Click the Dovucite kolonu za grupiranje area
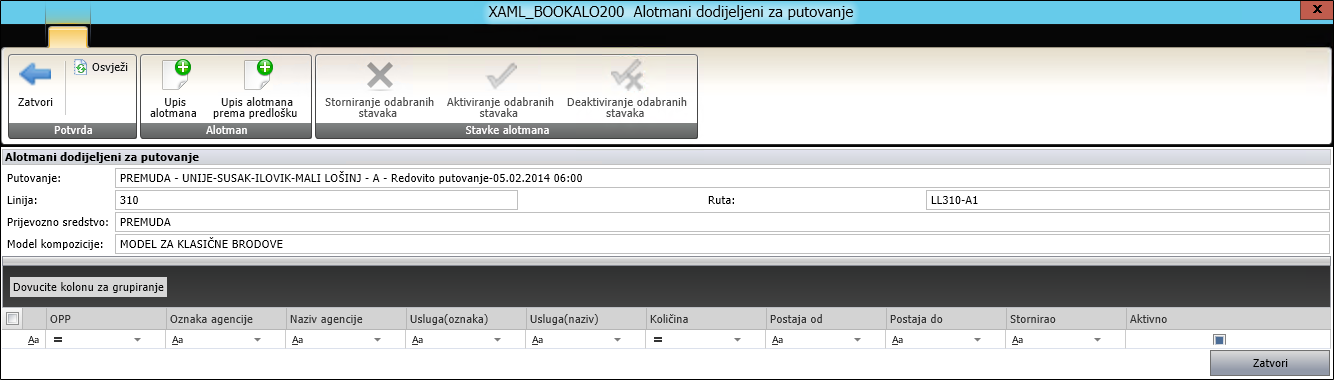 [88, 287]
